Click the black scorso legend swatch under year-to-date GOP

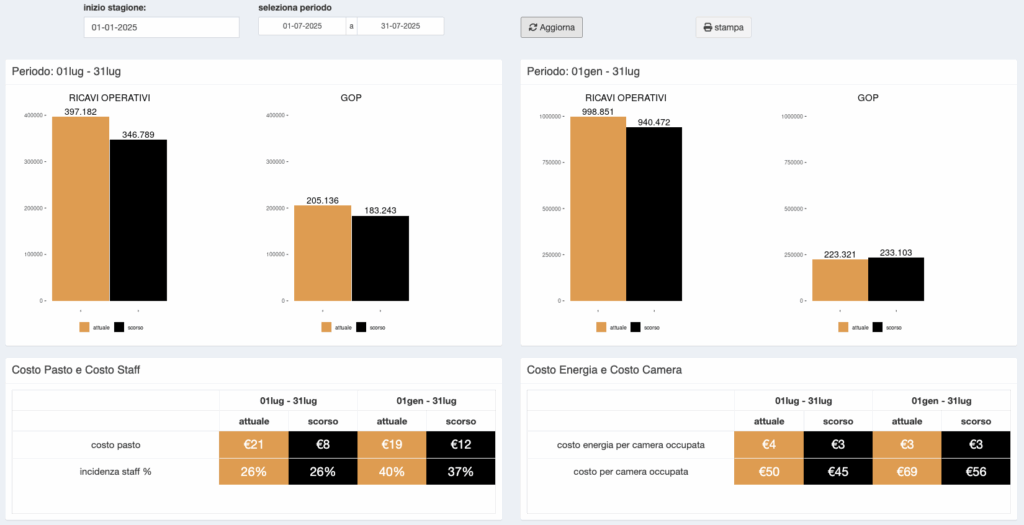pyautogui.click(x=878, y=327)
